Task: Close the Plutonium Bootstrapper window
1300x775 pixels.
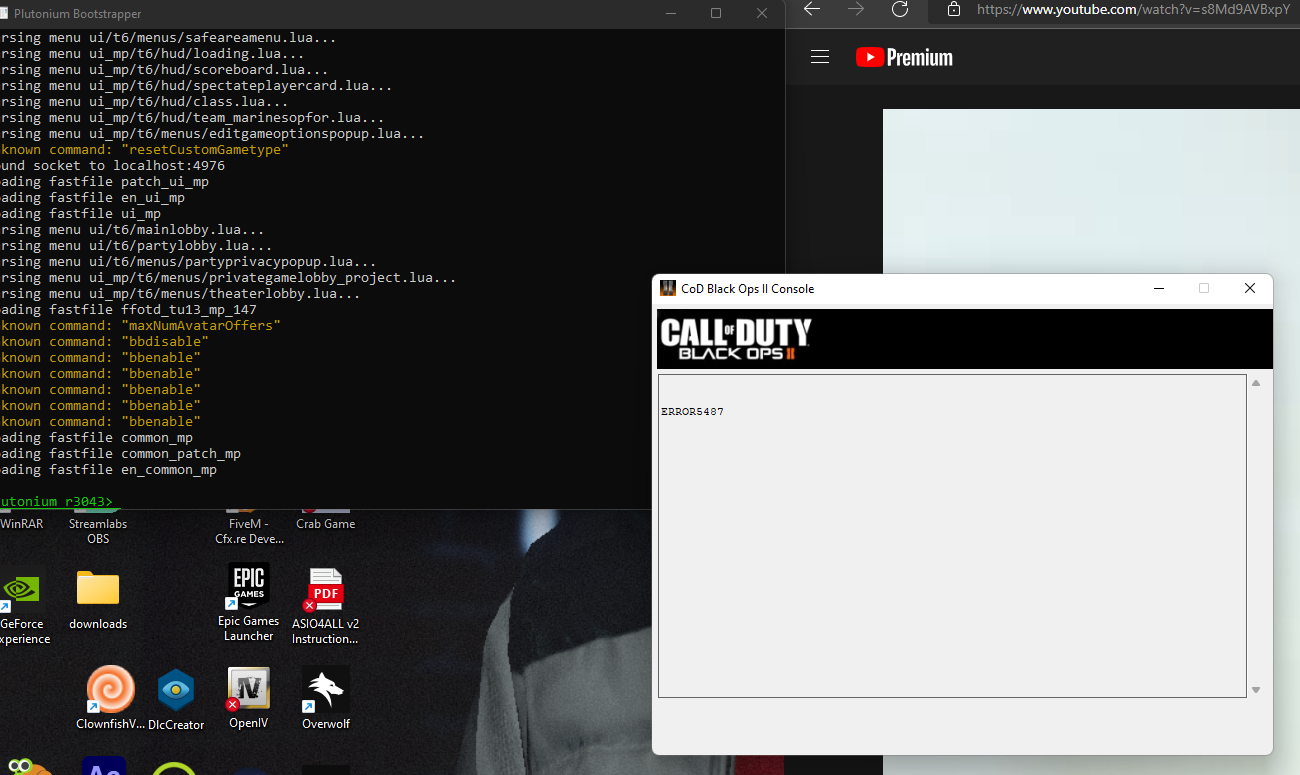Action: pos(762,13)
